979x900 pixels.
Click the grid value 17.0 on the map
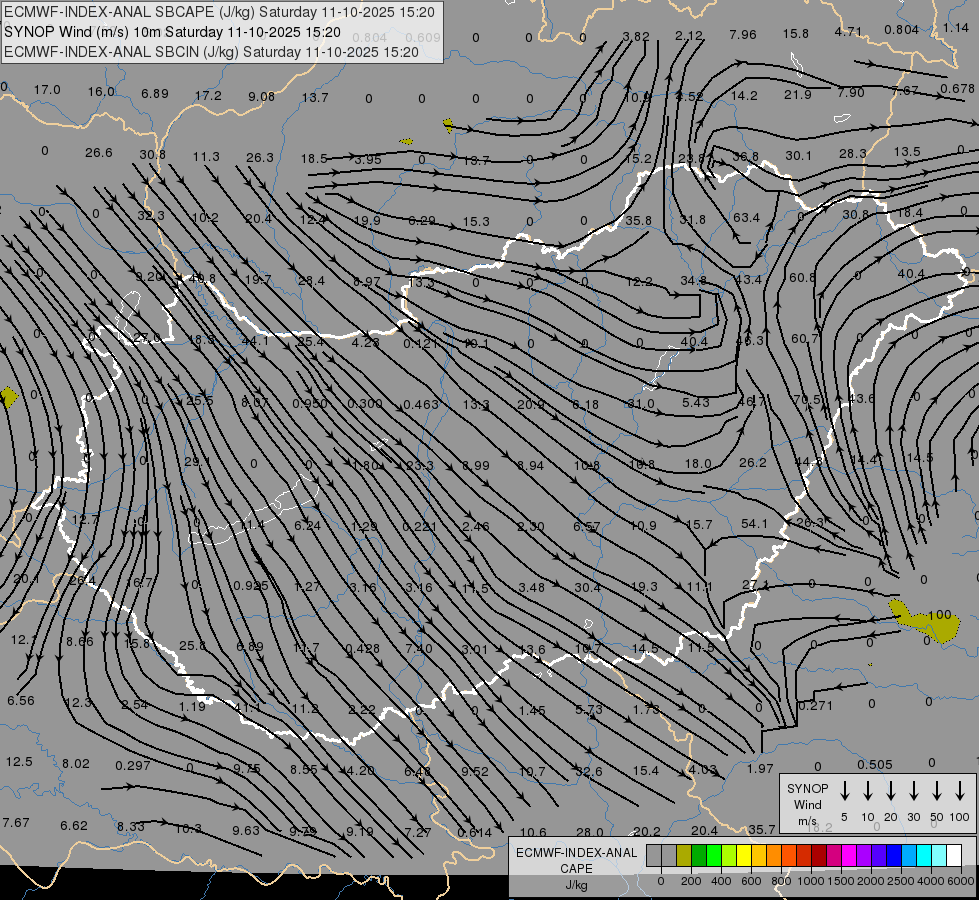point(47,90)
